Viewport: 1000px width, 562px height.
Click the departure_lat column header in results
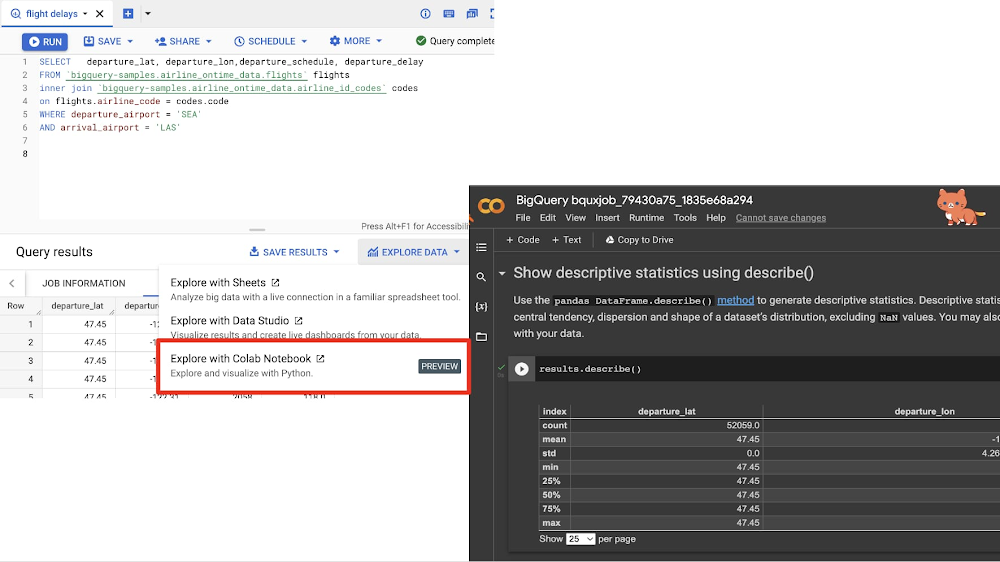pos(77,306)
